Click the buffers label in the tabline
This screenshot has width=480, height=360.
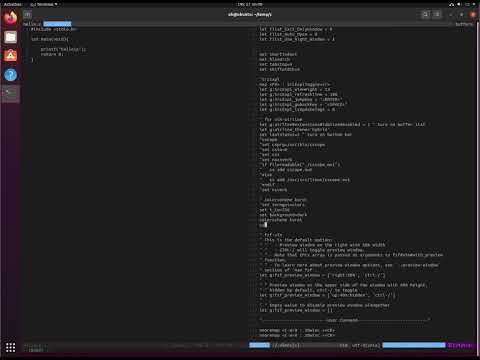464,24
